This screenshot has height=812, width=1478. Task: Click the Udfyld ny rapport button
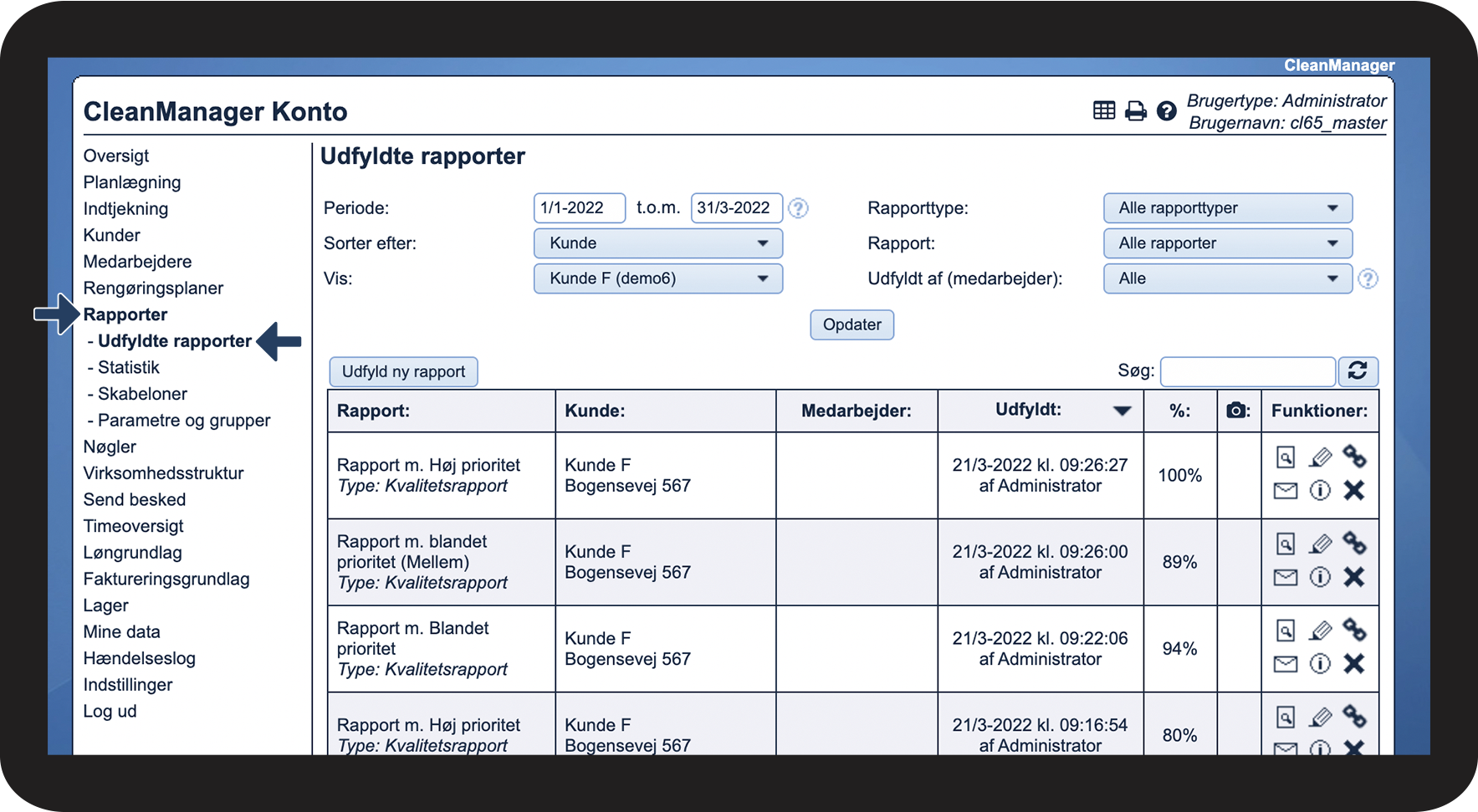pos(403,372)
